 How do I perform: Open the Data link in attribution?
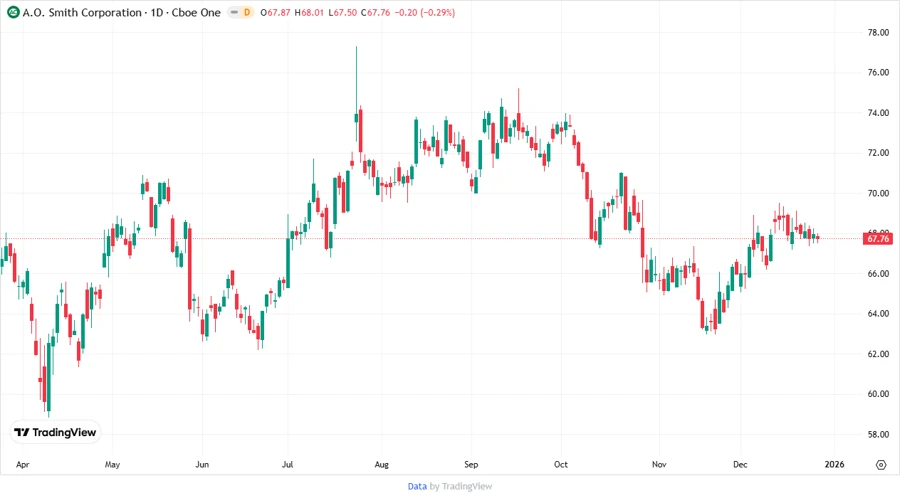[x=417, y=487]
